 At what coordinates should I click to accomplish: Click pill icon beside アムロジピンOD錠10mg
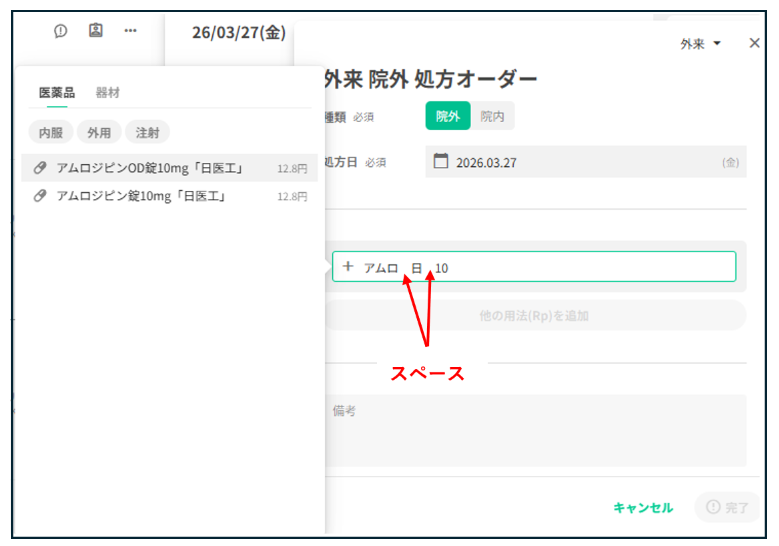pos(40,168)
